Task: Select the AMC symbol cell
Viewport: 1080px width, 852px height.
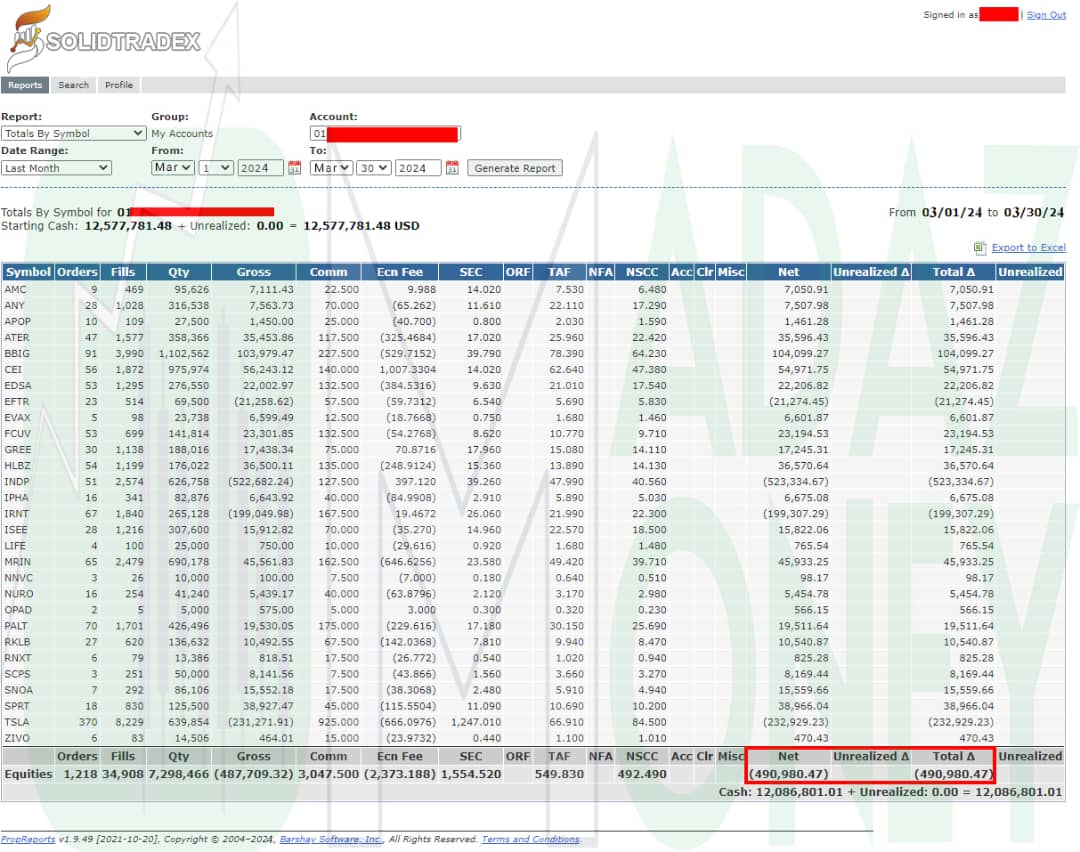Action: (15, 290)
